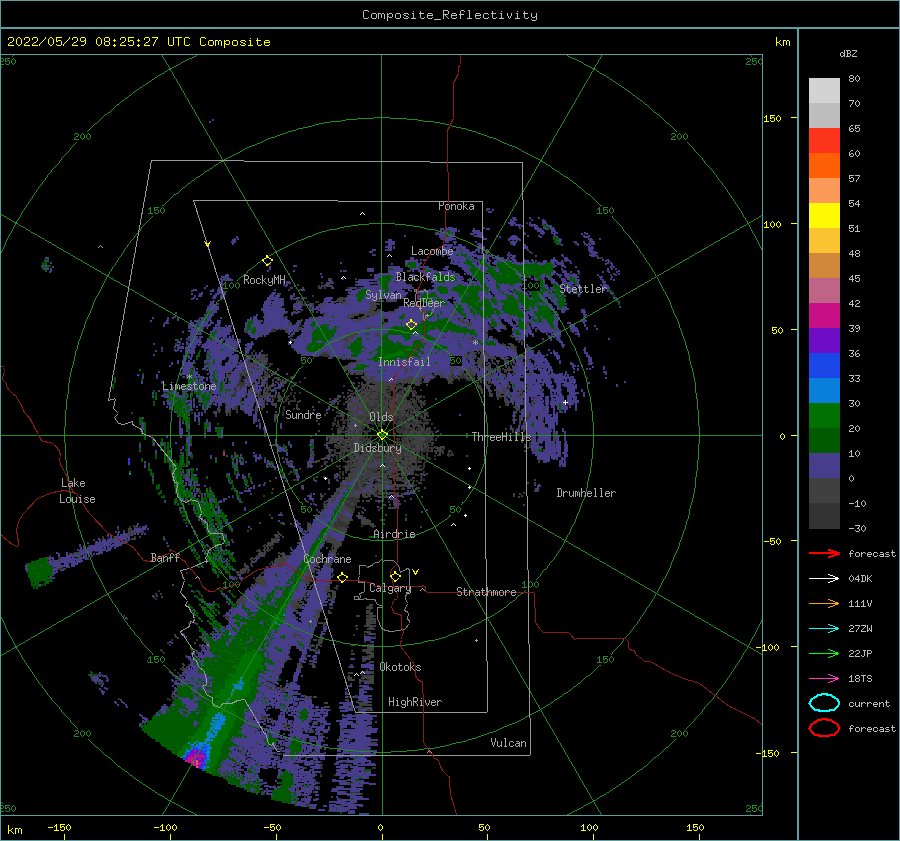
Task: Click the Olds town label
Action: [x=381, y=417]
